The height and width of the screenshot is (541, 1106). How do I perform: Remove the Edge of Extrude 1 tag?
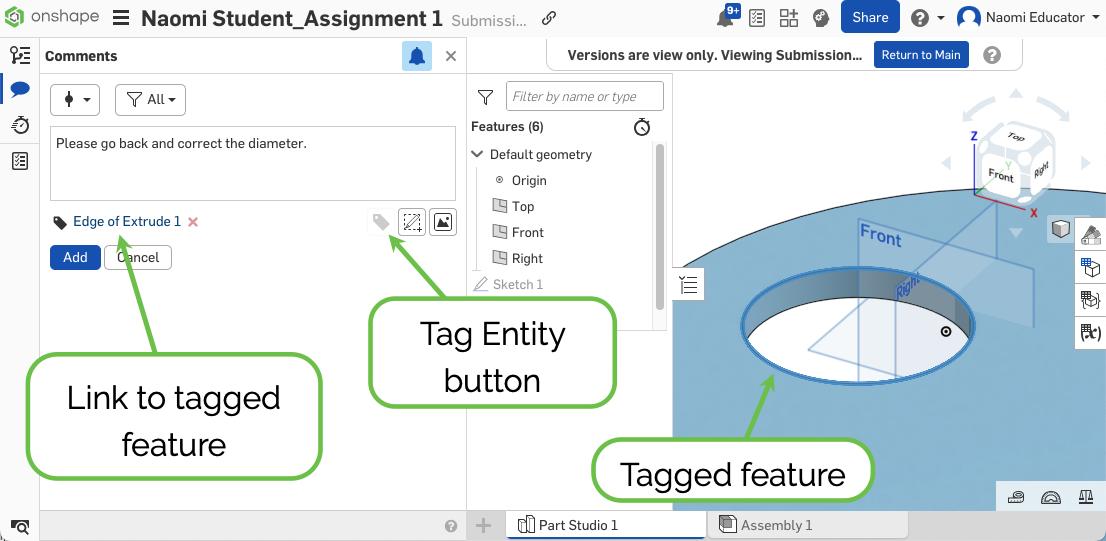point(193,222)
